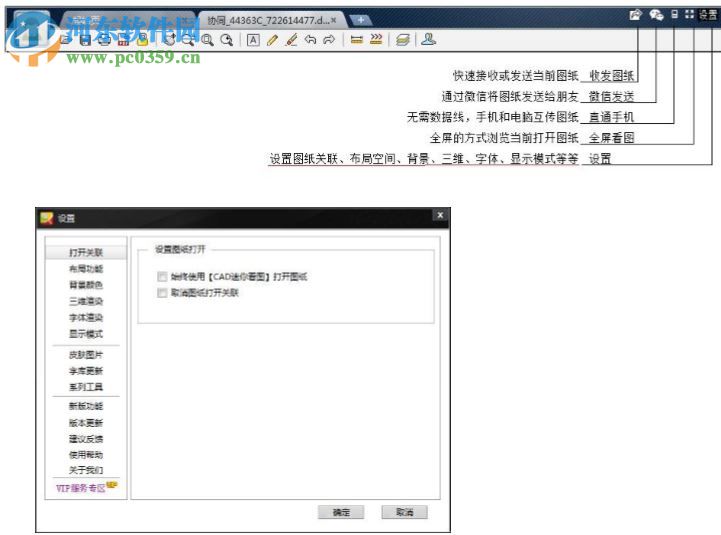Click the direct-to-phone icon in title bar

click(675, 14)
